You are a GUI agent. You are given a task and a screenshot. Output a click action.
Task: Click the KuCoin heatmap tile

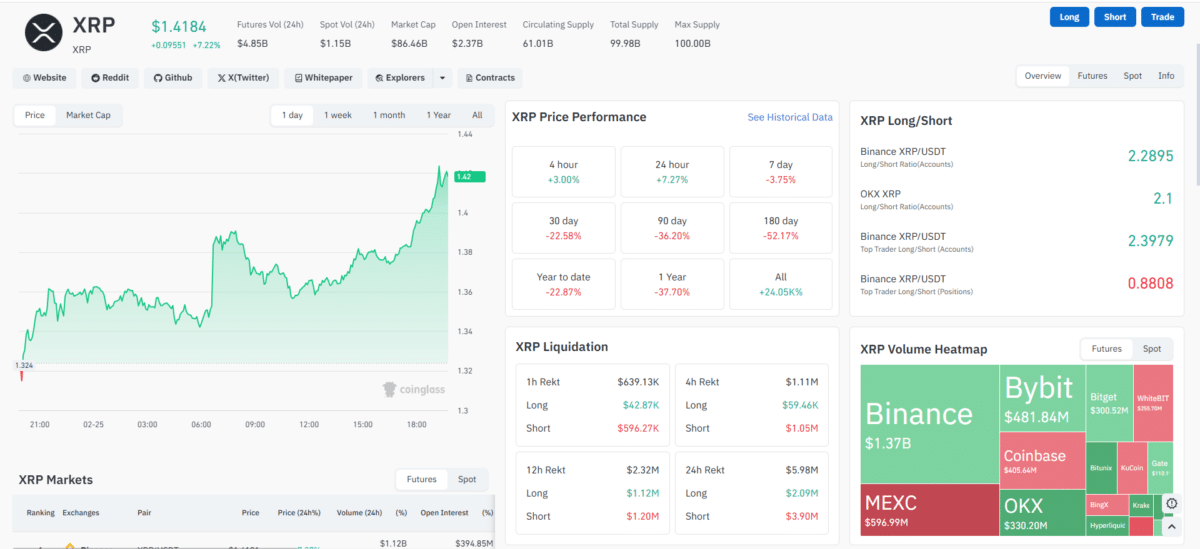pyautogui.click(x=1132, y=467)
